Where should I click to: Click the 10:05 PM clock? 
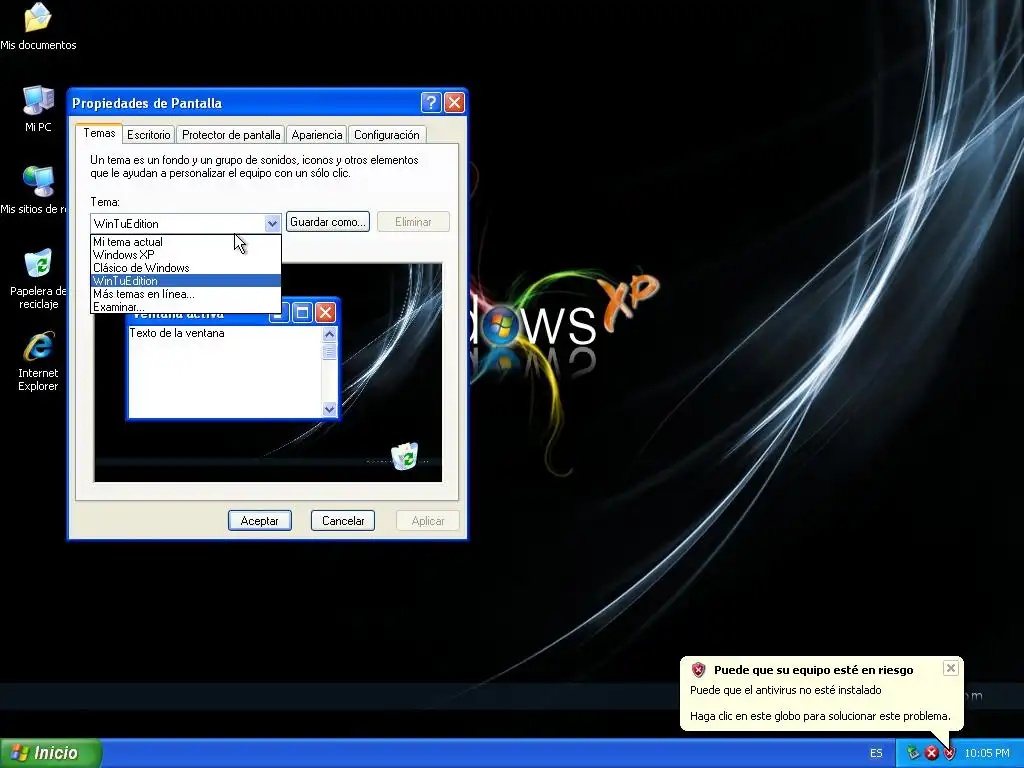(987, 753)
